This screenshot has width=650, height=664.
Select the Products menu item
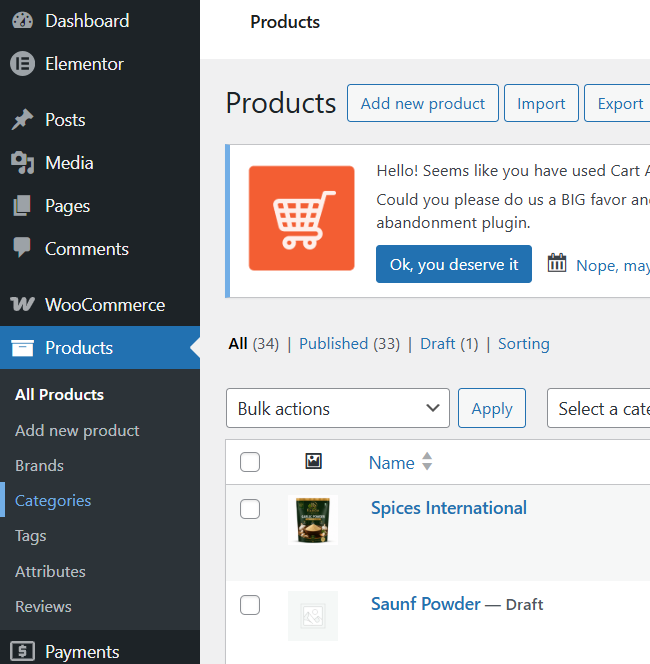click(100, 348)
